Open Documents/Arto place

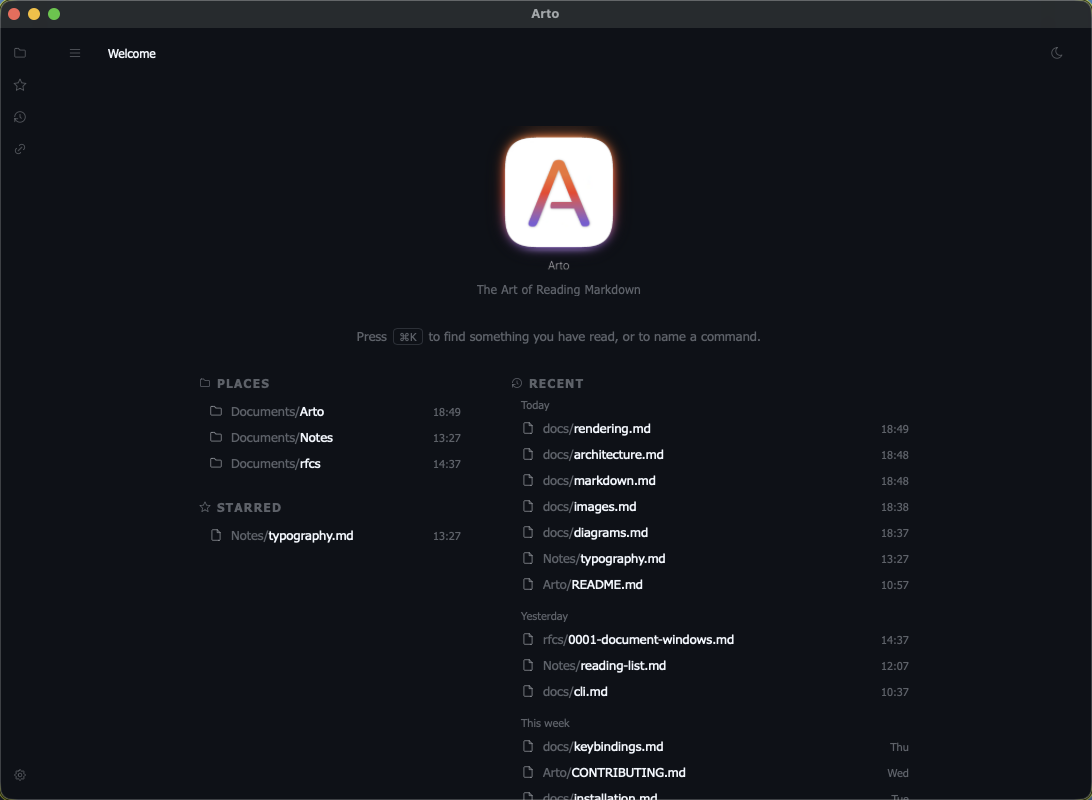335,411
